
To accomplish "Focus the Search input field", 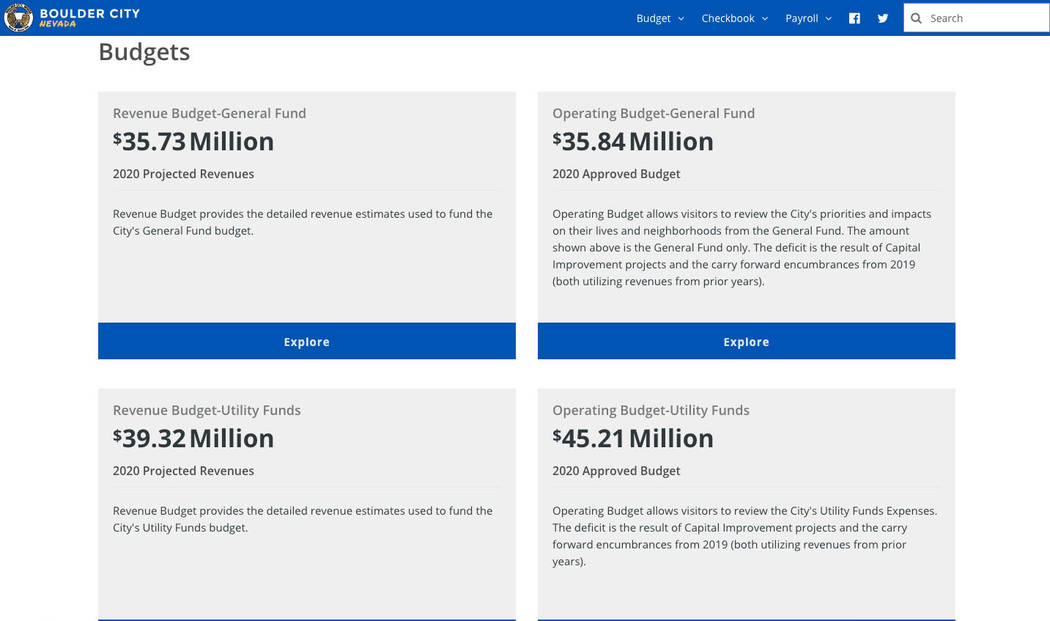I will pos(985,18).
